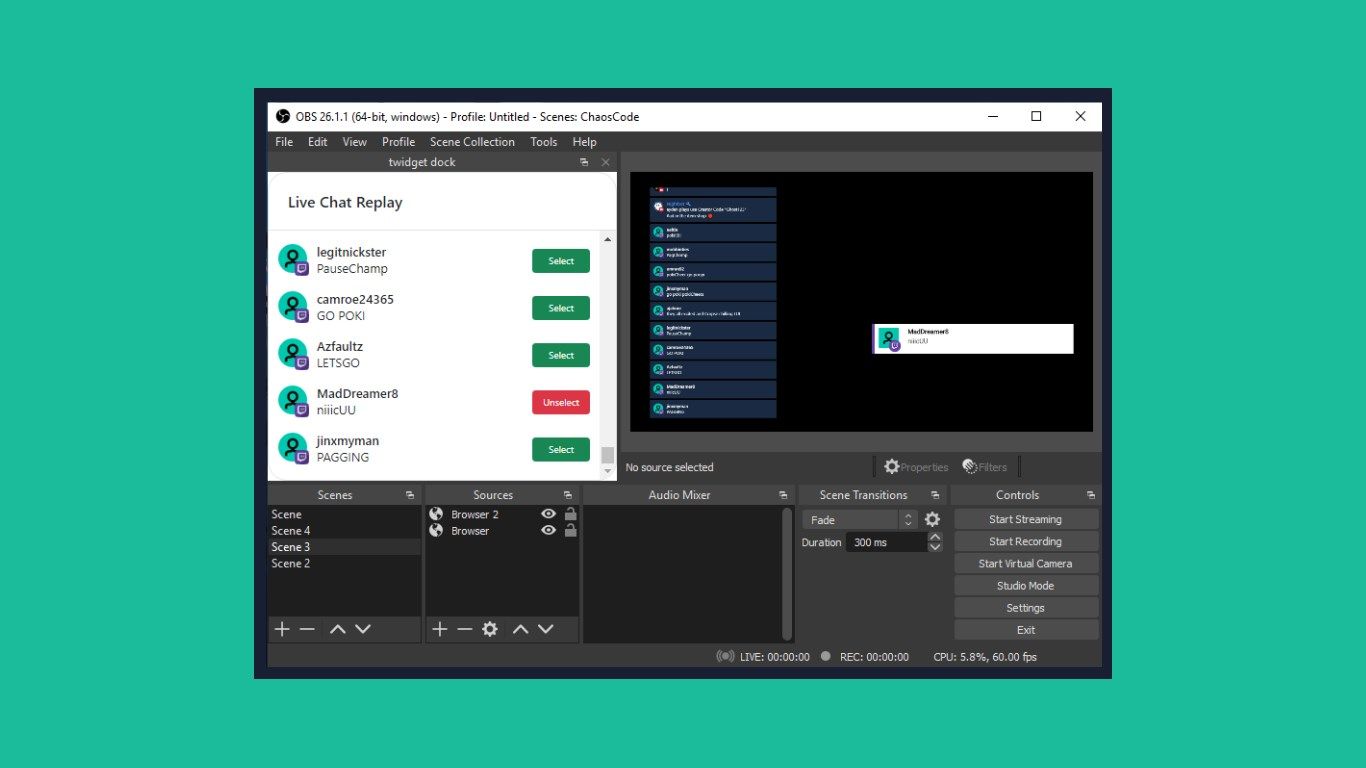Viewport: 1366px width, 768px height.
Task: Undock the Controls panel
Action: (x=1091, y=495)
